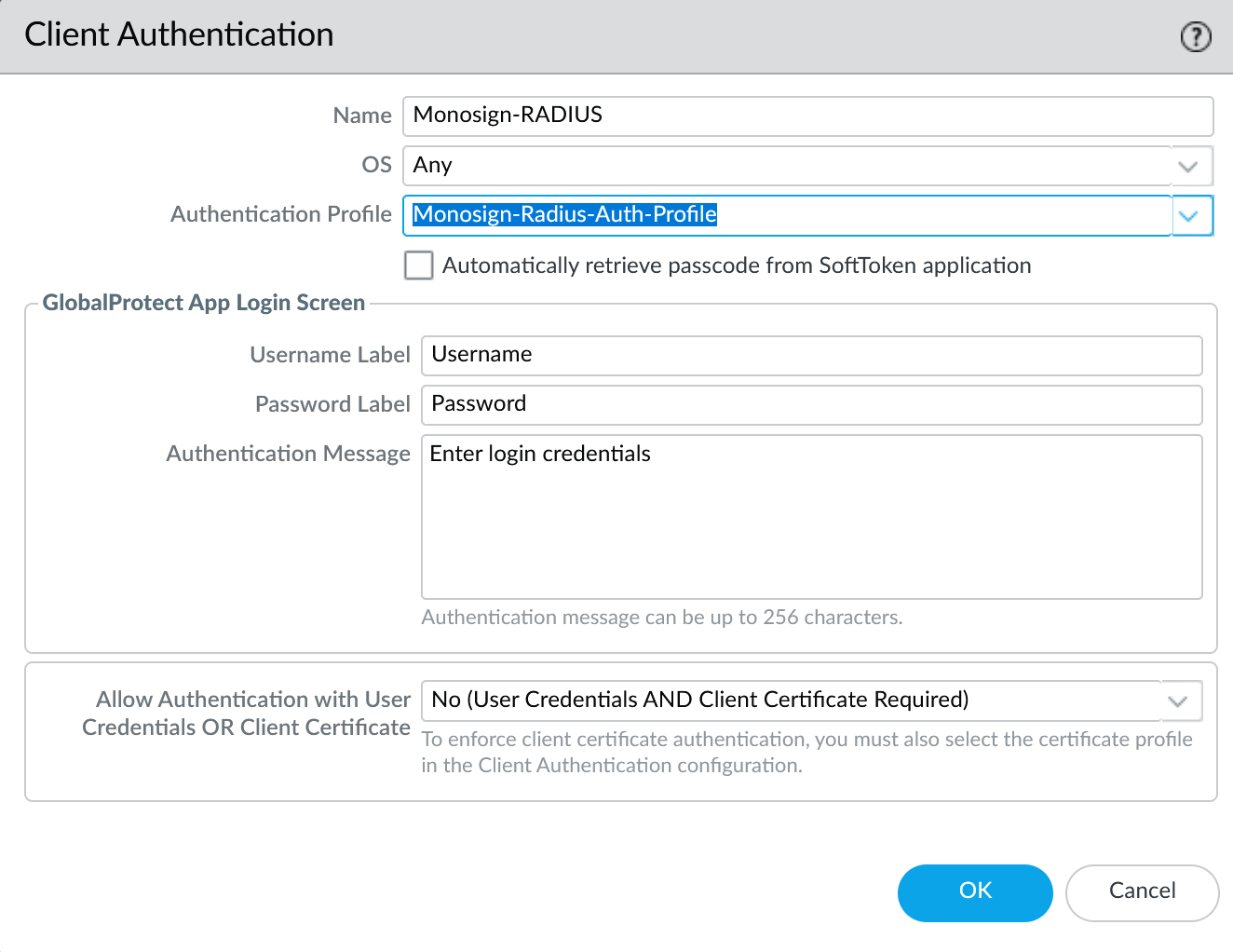Viewport: 1233px width, 952px height.
Task: Open the Authentication Profile dropdown arrow
Action: (1187, 216)
